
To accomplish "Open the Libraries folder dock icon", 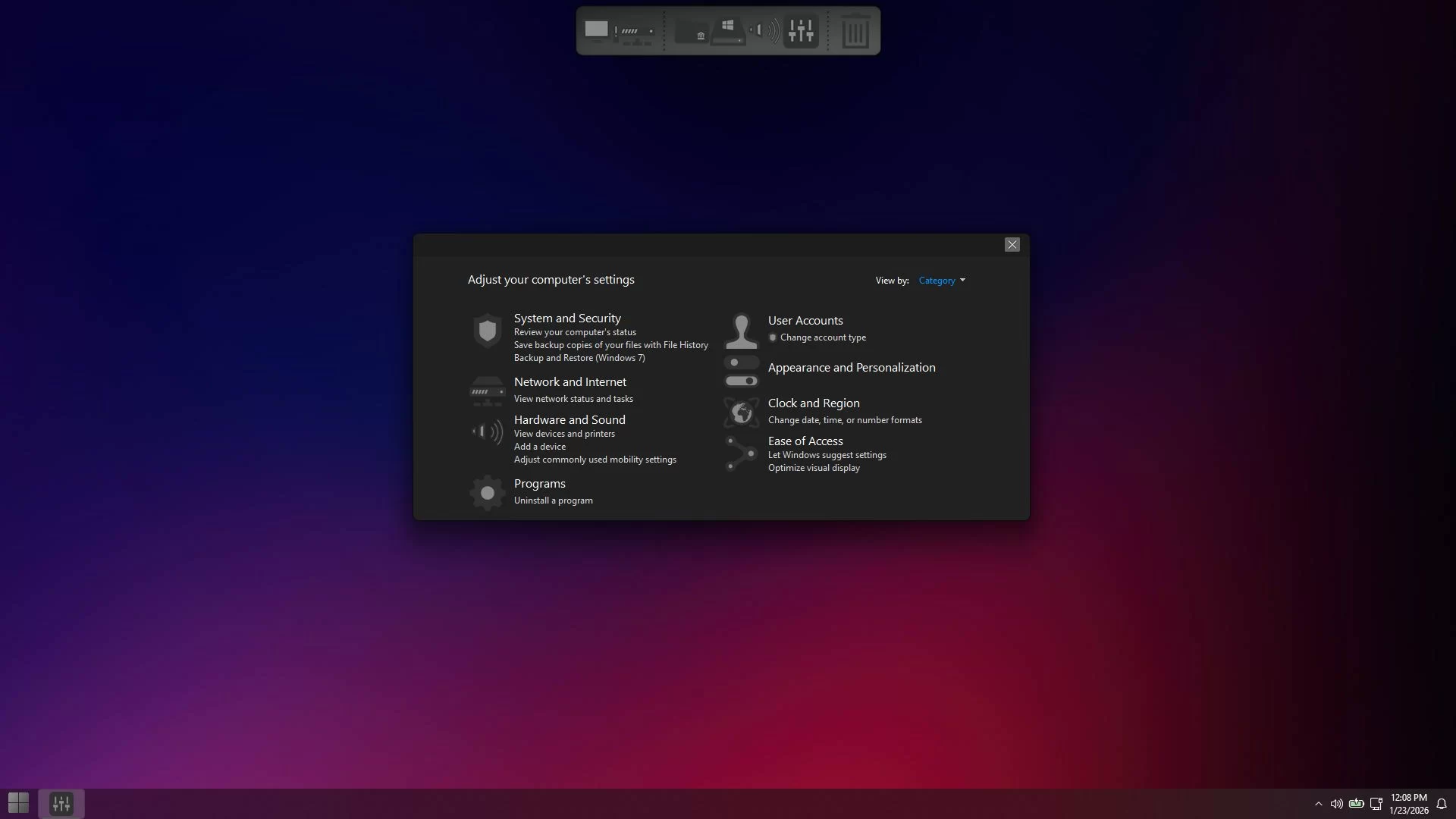I will 692,32.
